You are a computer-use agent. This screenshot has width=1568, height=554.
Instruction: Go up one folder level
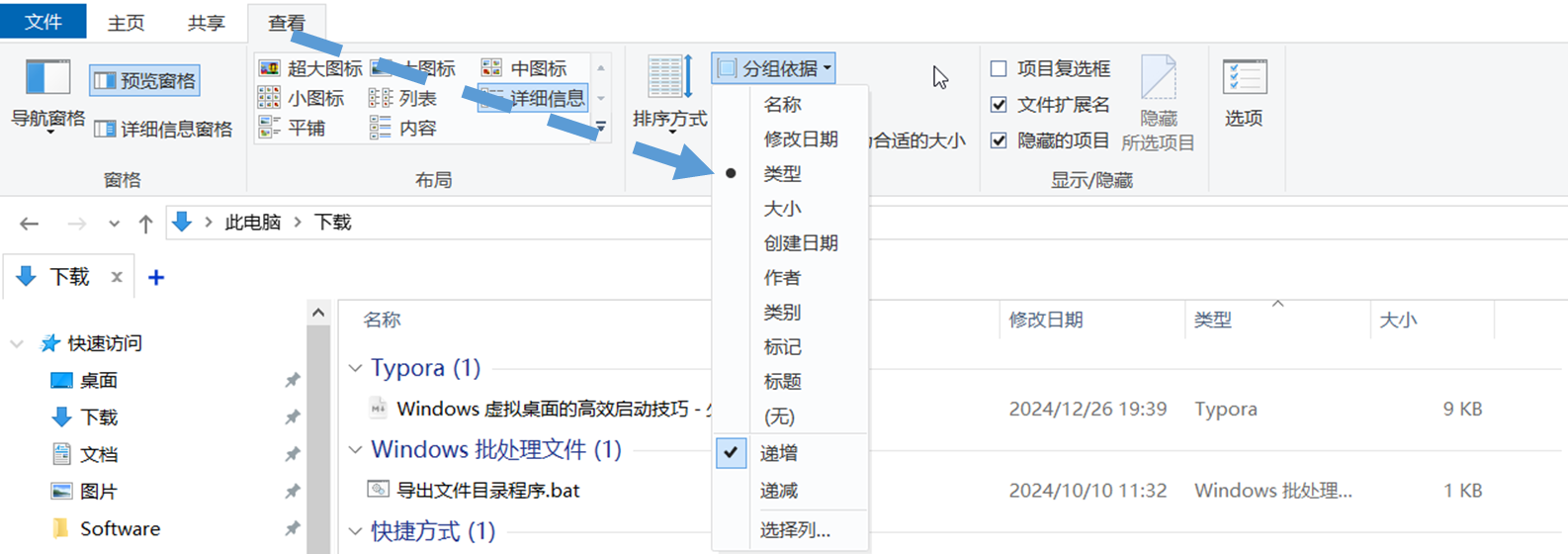coord(145,224)
